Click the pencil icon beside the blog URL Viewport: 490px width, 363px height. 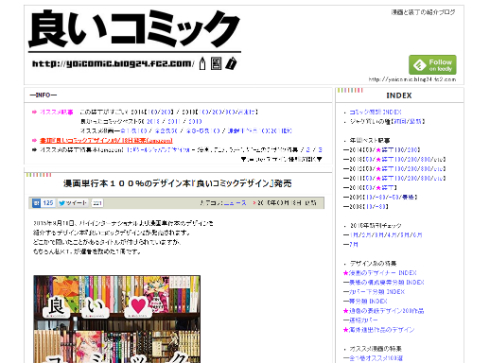202,63
